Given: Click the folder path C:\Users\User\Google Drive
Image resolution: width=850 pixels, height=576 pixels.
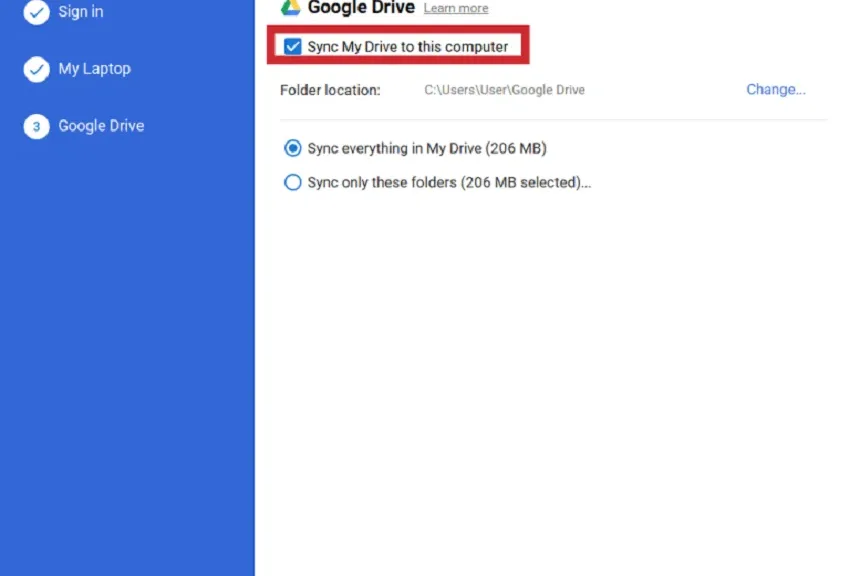Looking at the screenshot, I should click(504, 90).
